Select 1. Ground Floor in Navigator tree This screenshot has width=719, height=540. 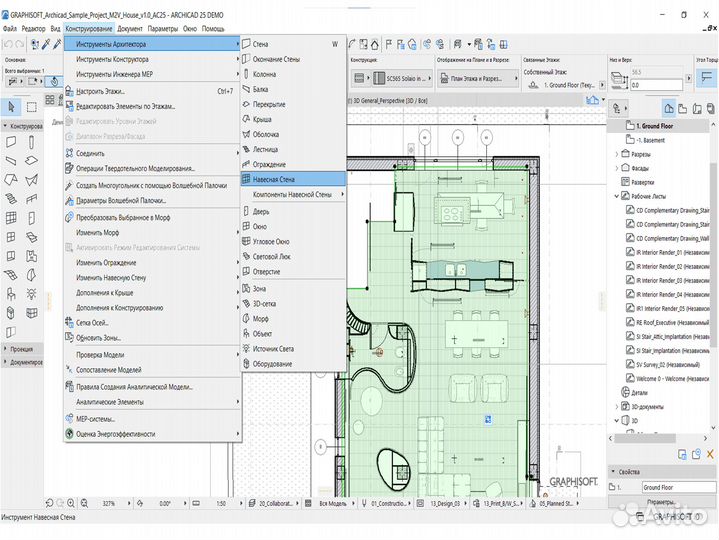pos(654,126)
